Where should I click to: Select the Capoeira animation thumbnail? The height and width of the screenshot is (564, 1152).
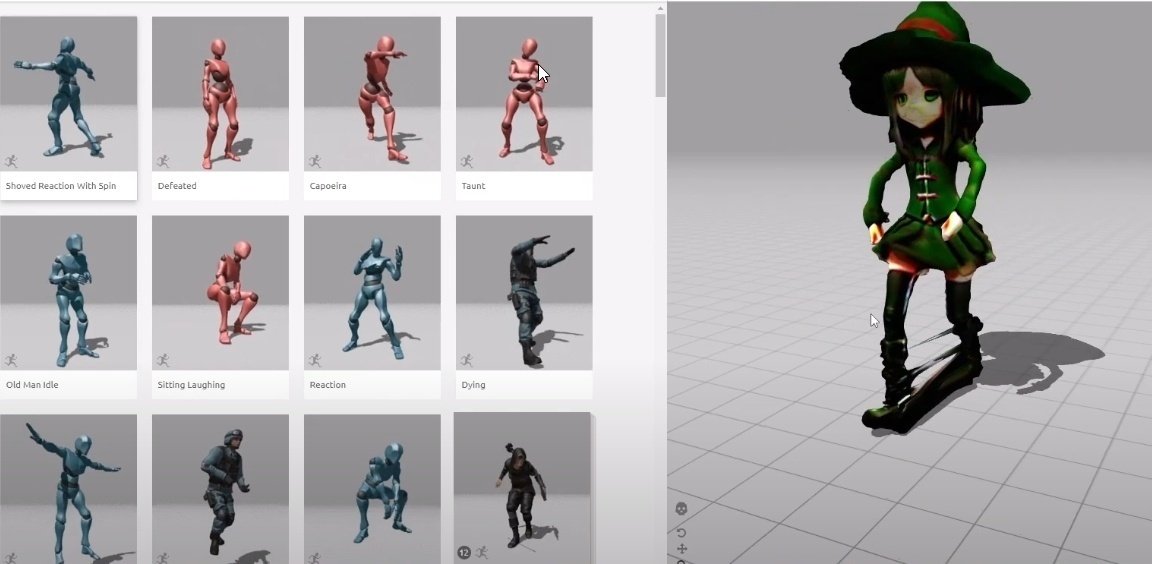(372, 94)
